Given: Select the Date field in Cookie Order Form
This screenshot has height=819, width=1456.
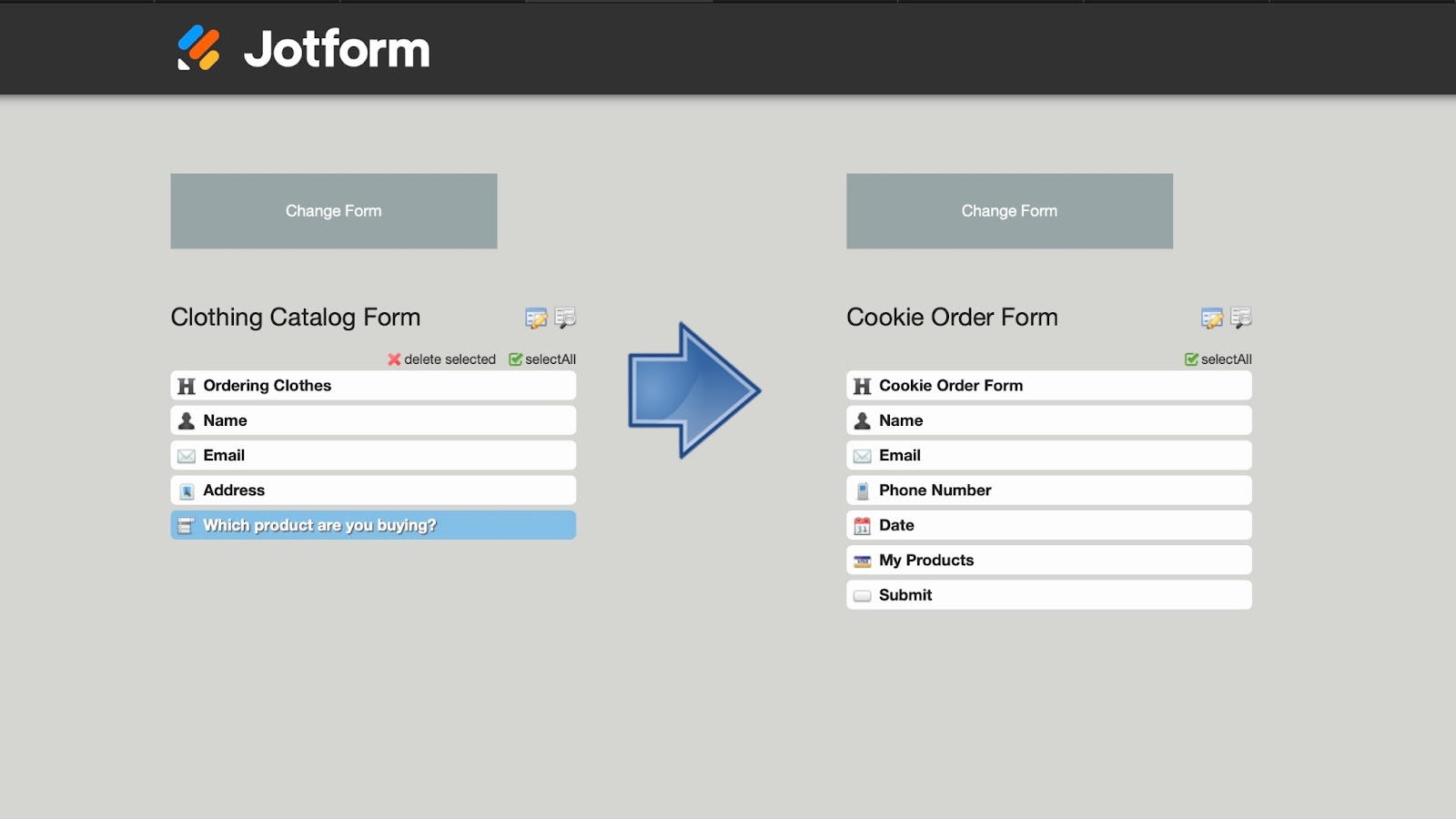Looking at the screenshot, I should 1048,525.
